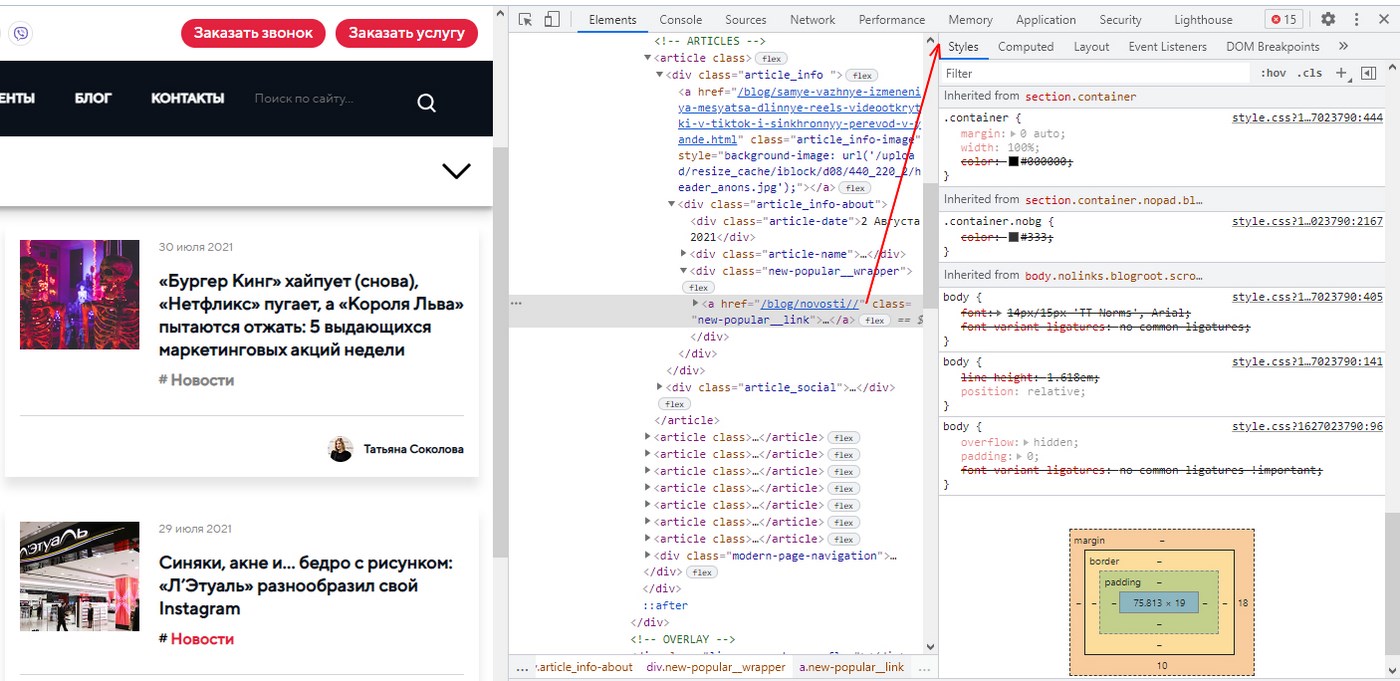Toggle flex badge beside the article_info div
Image resolution: width=1400 pixels, height=681 pixels.
[x=863, y=76]
